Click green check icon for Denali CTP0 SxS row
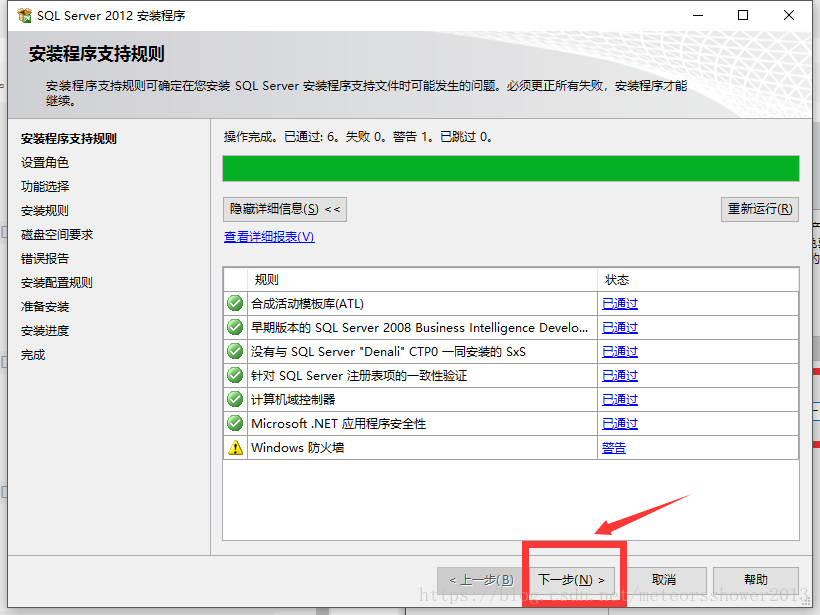 235,351
